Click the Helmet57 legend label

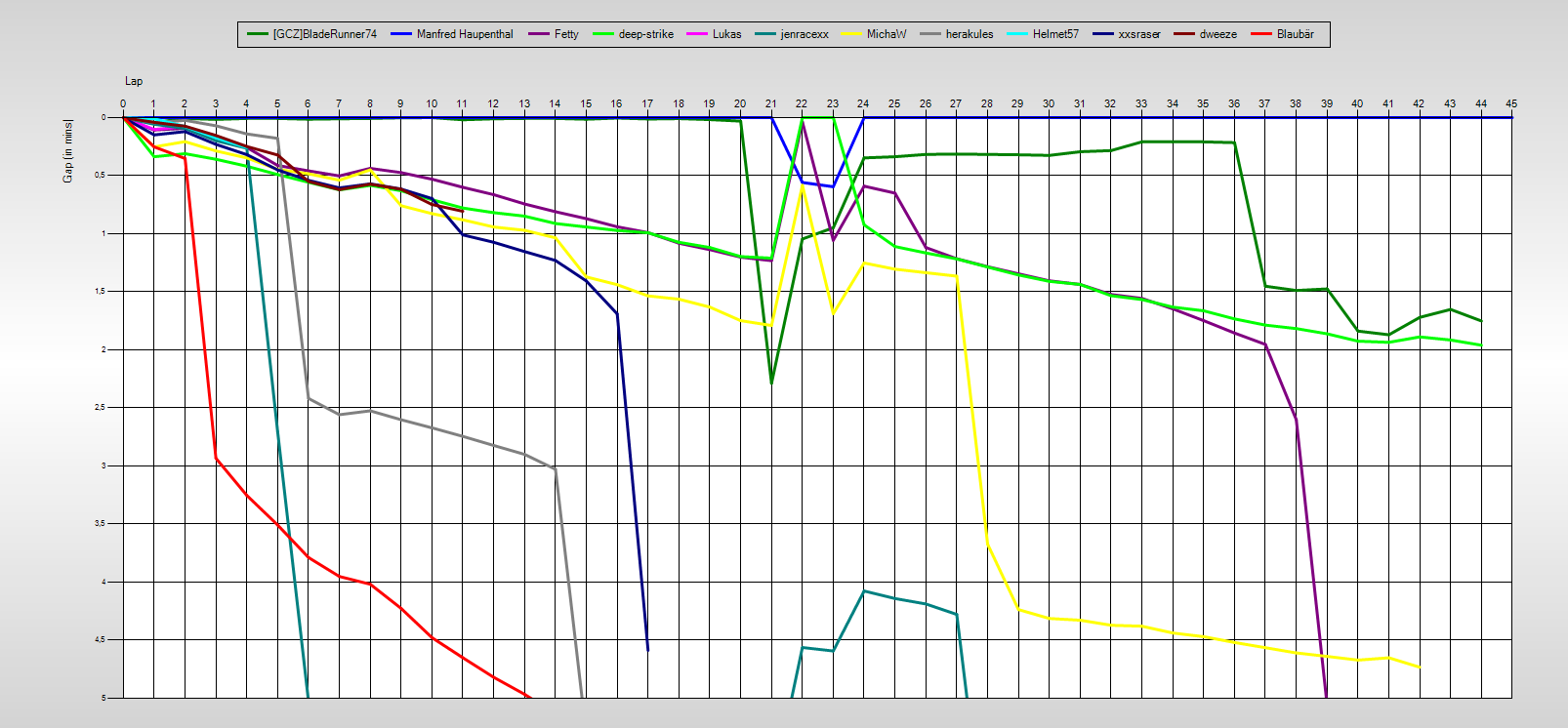point(1055,34)
